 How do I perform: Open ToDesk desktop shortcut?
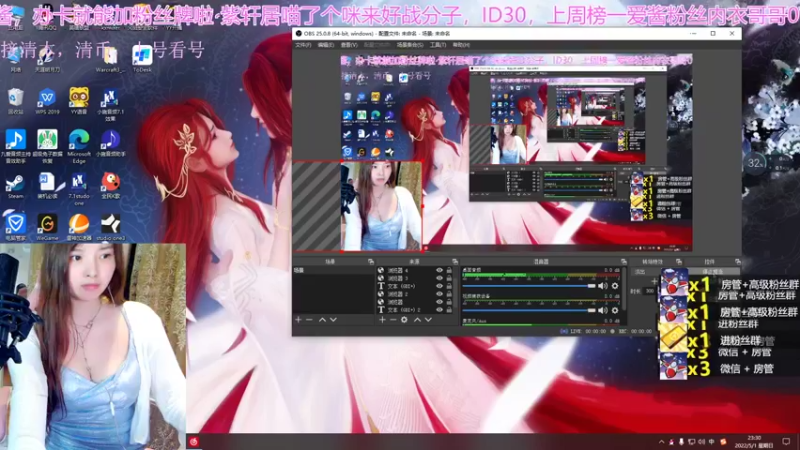click(142, 58)
